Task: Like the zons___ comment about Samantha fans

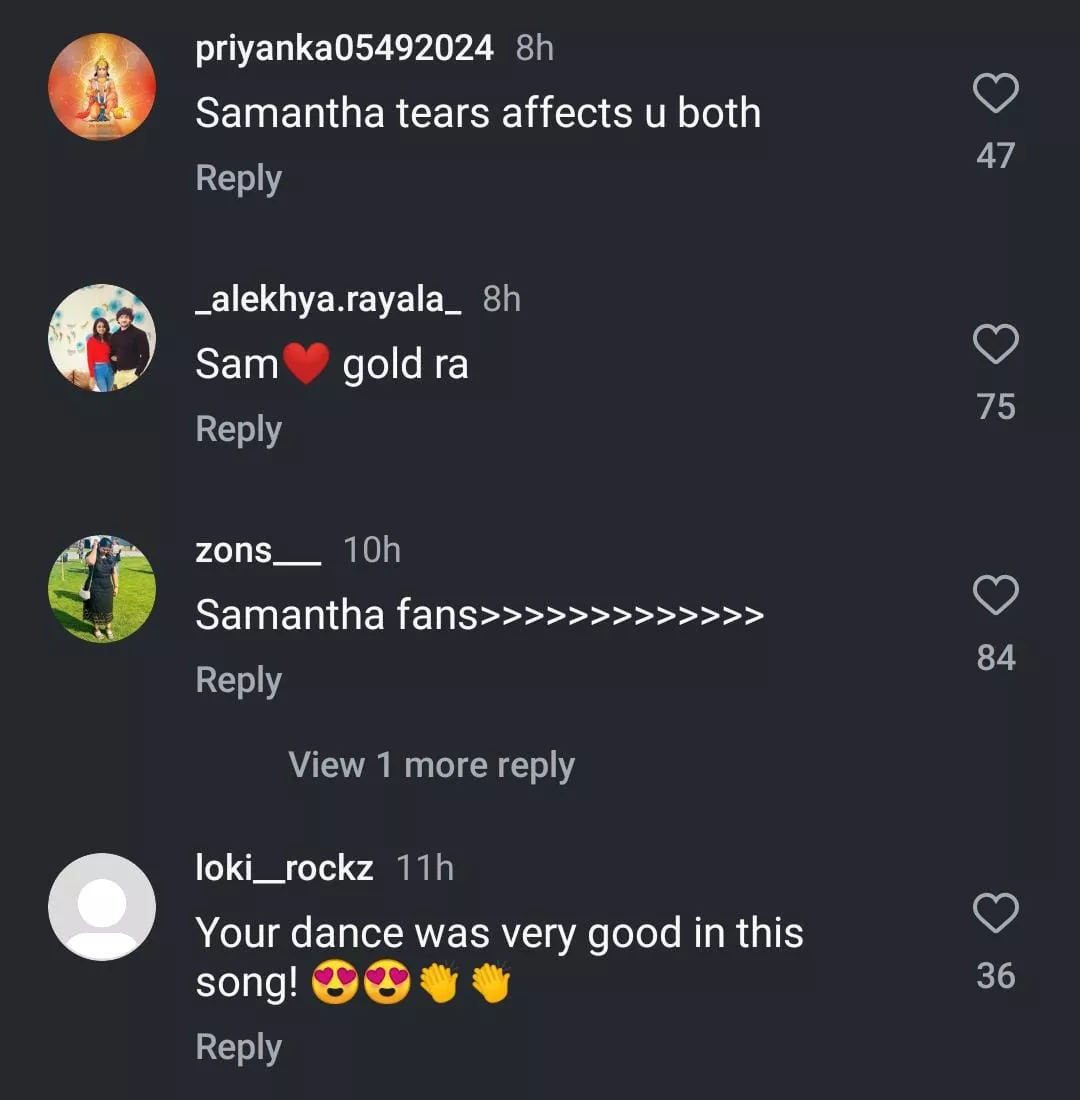Action: coord(995,596)
